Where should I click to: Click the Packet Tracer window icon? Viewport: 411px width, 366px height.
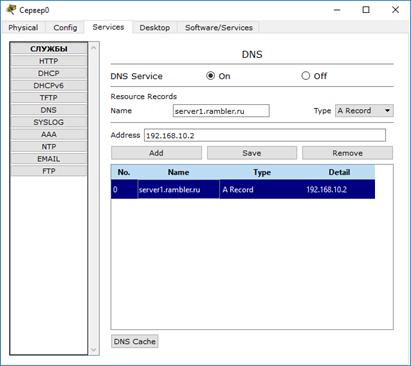pyautogui.click(x=11, y=10)
